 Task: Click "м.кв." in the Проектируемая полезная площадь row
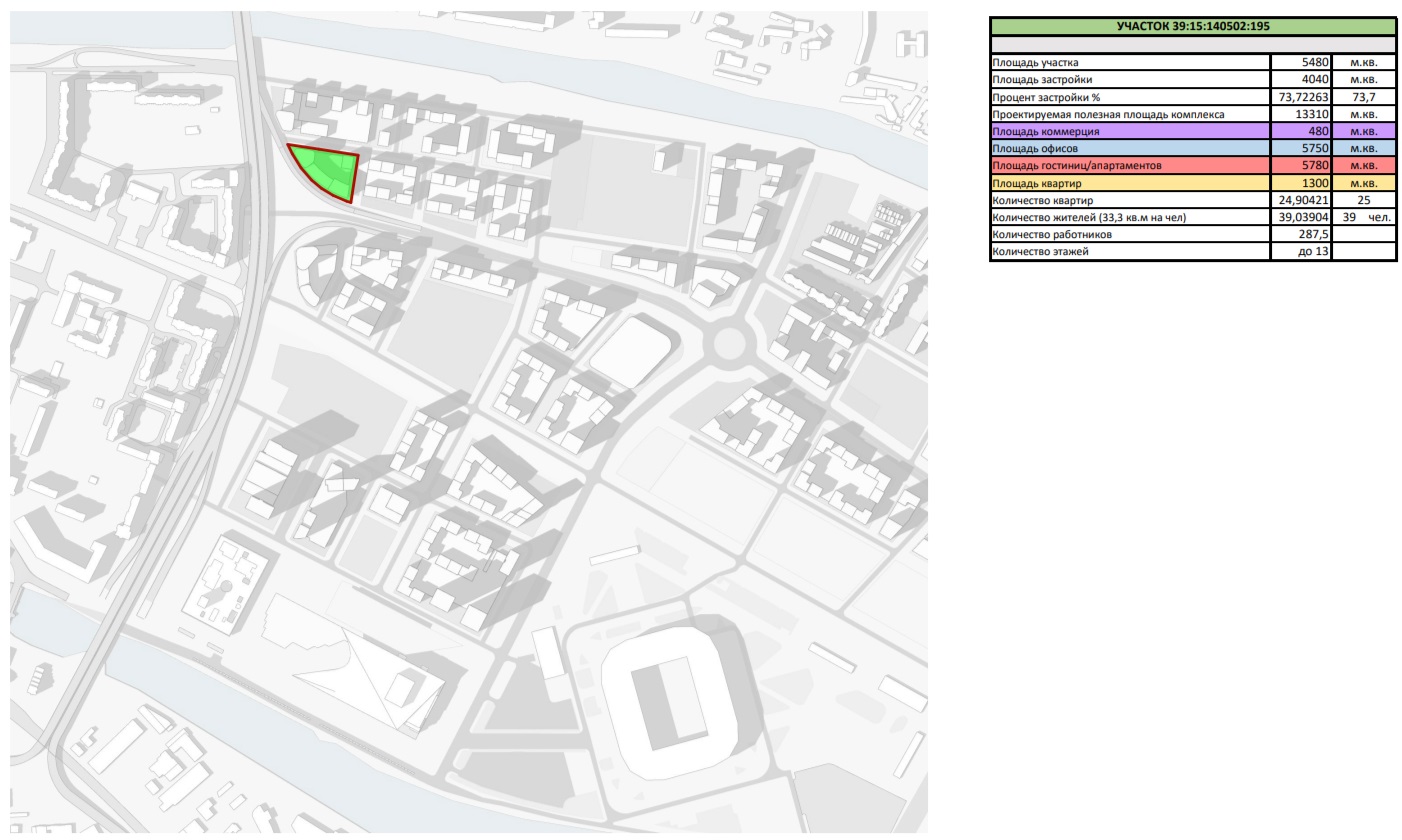1364,114
